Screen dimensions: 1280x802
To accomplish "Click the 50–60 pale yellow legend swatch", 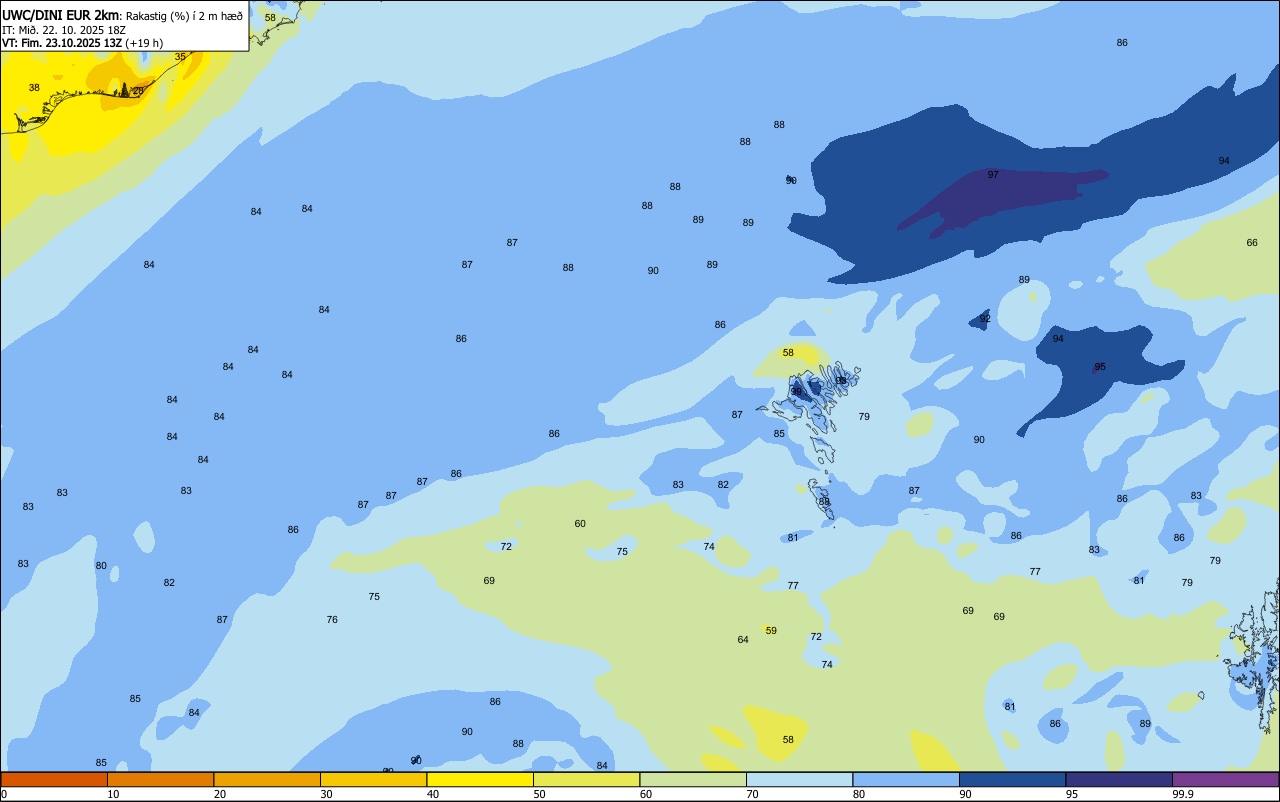I will pyautogui.click(x=586, y=780).
